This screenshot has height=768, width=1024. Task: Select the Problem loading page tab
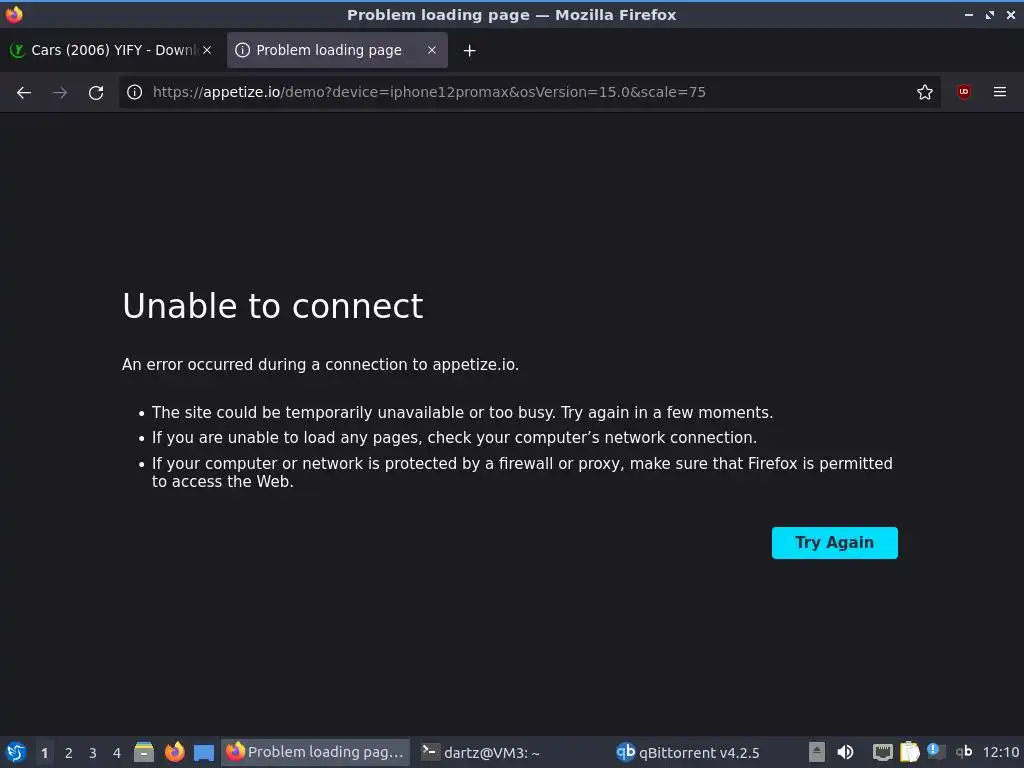point(337,50)
